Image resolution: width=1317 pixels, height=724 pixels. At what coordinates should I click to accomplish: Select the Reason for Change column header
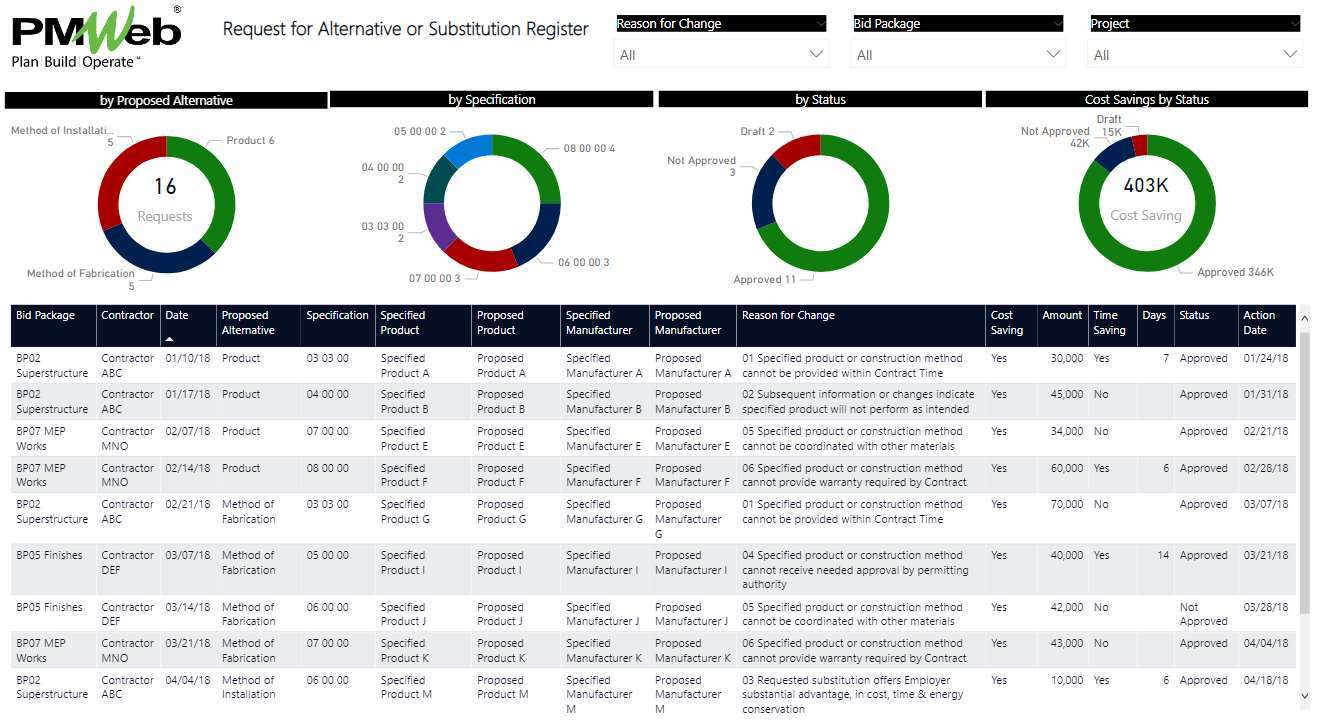tap(788, 316)
